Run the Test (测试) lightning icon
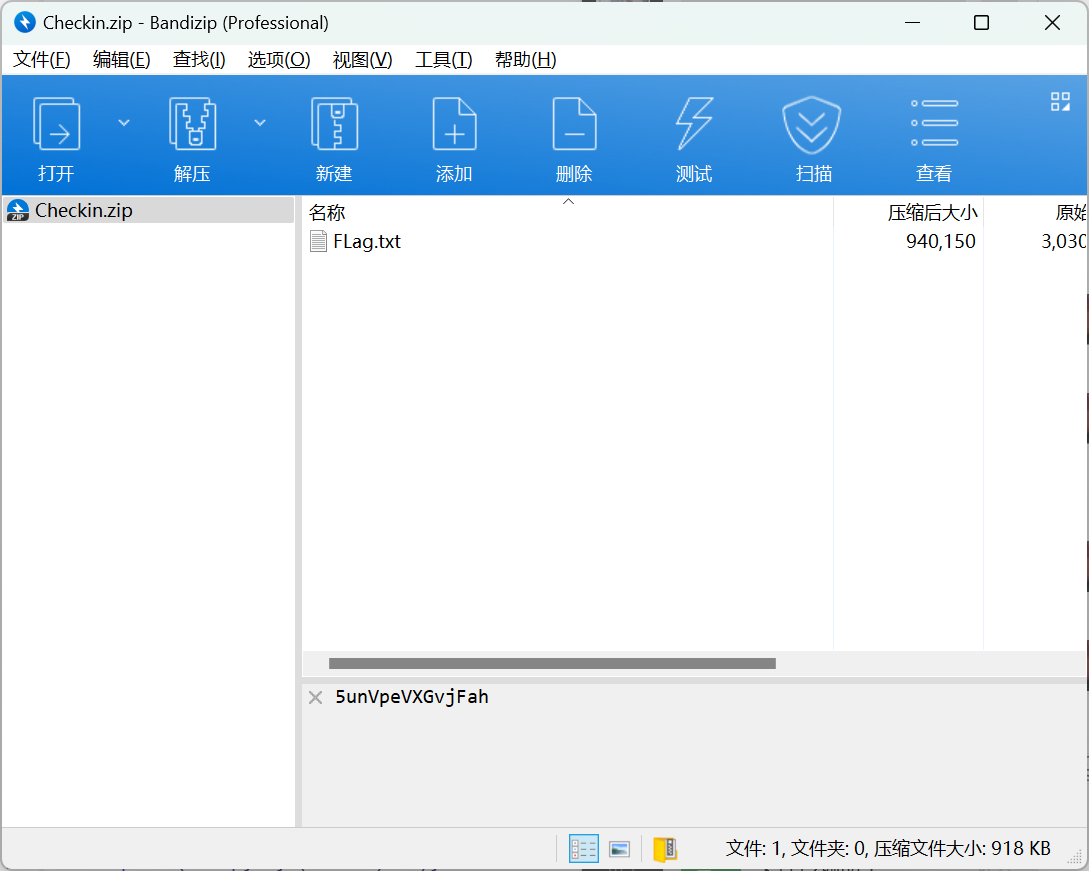This screenshot has width=1089, height=871. tap(694, 124)
